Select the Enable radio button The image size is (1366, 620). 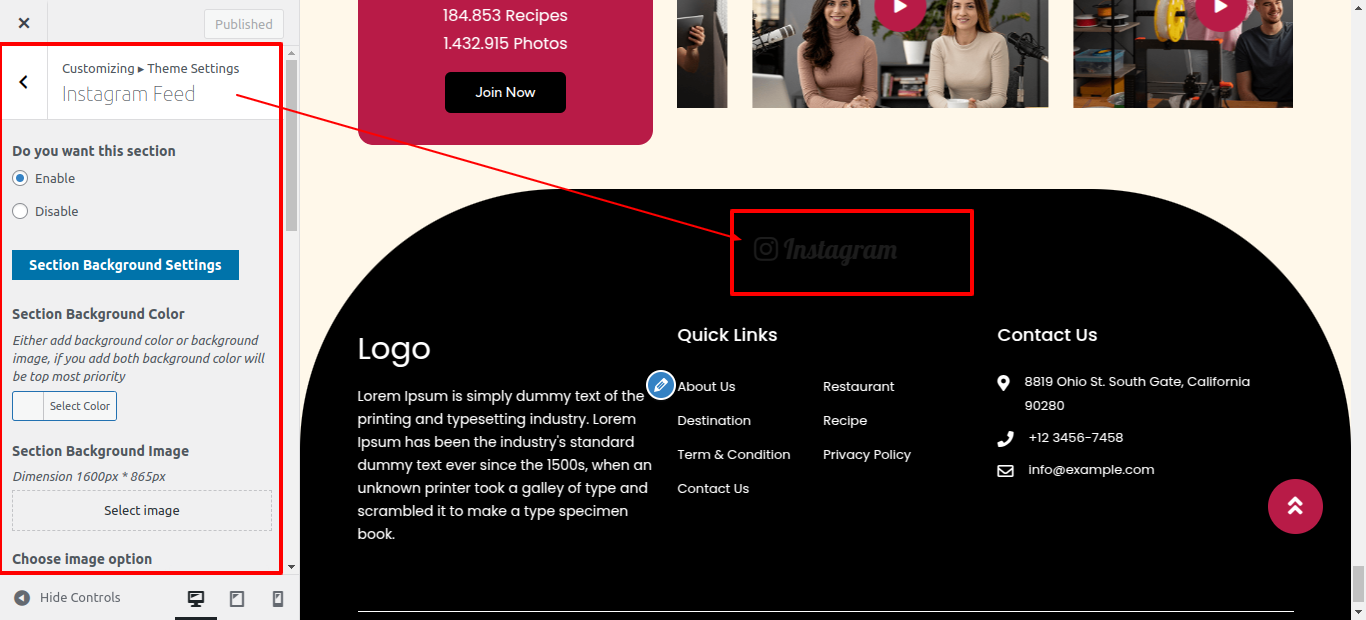click(x=20, y=178)
